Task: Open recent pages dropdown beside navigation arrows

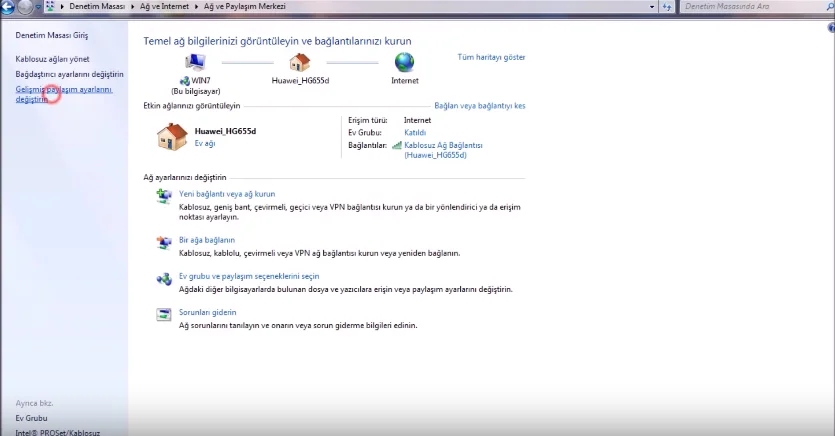Action: click(38, 7)
